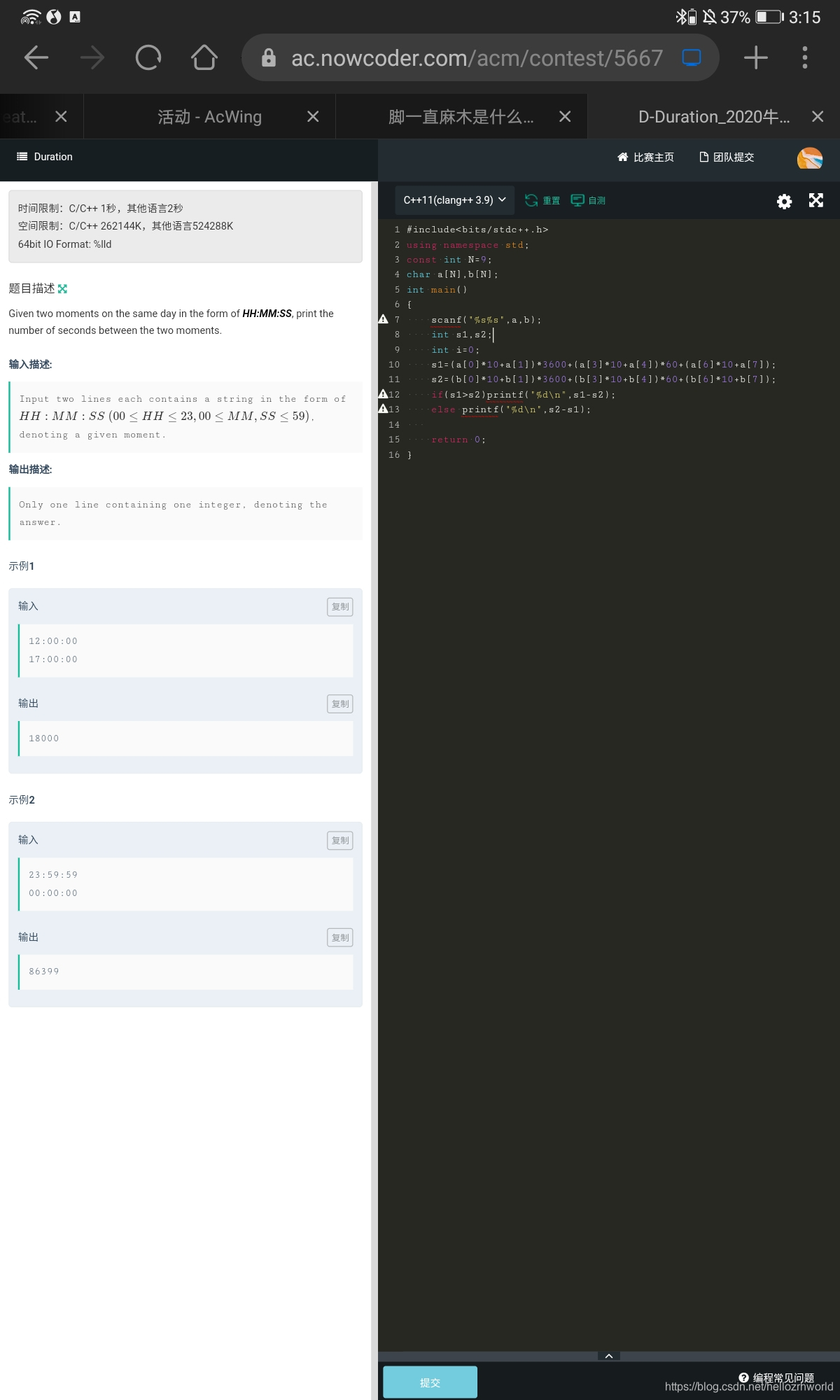
Task: Close the 脚一直麻木是什么 tab
Action: (565, 117)
